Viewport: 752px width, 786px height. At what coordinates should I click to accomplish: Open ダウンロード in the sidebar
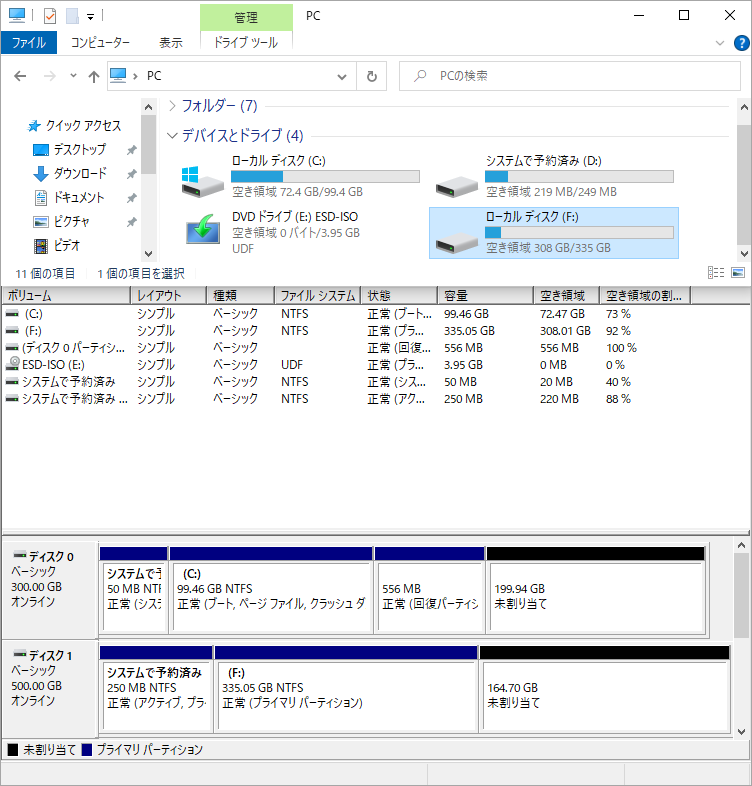70,173
